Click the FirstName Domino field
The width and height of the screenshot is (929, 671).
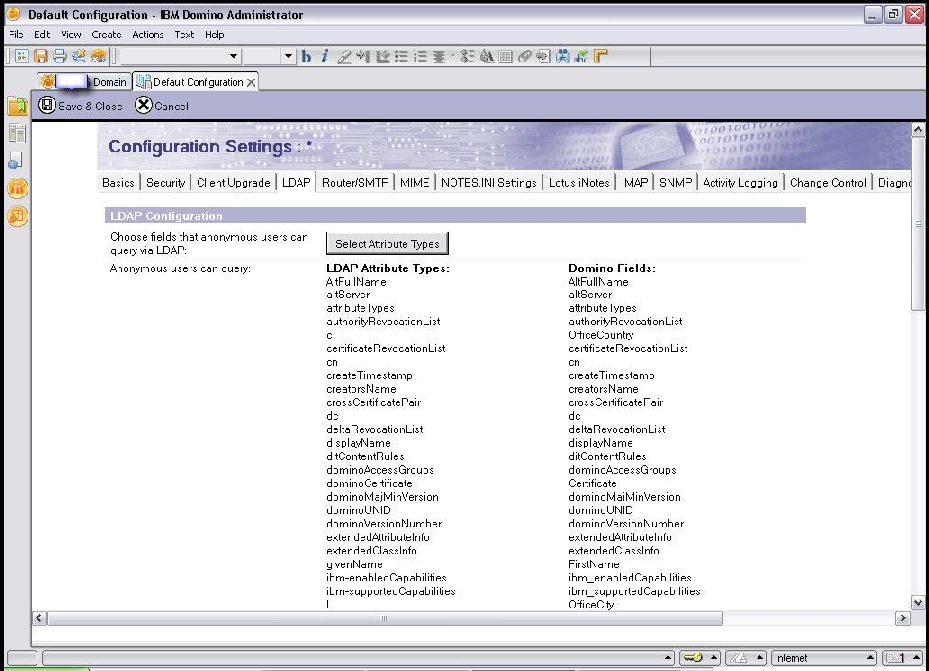(x=594, y=564)
